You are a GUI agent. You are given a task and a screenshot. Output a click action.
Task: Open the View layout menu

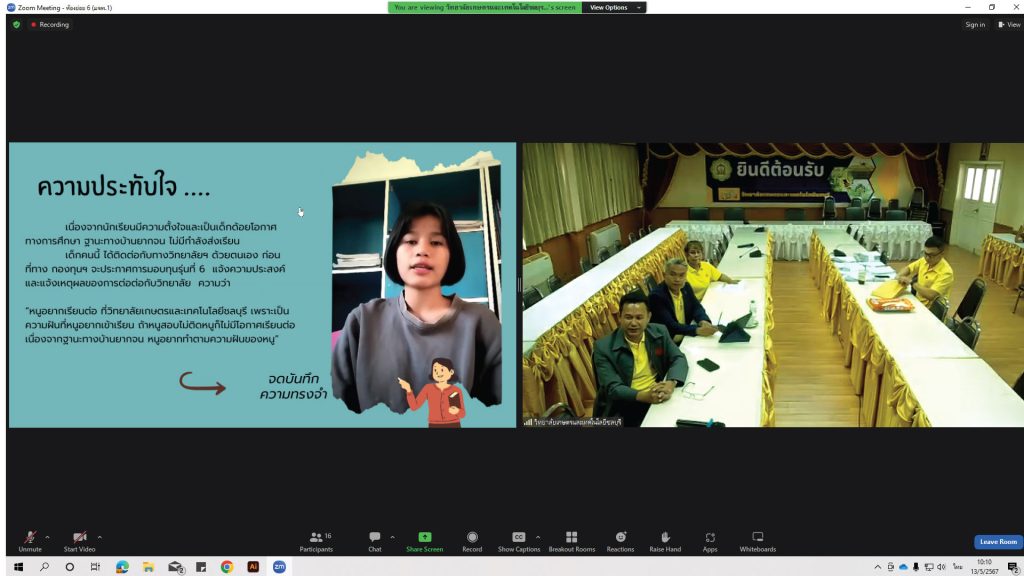pyautogui.click(x=1009, y=24)
